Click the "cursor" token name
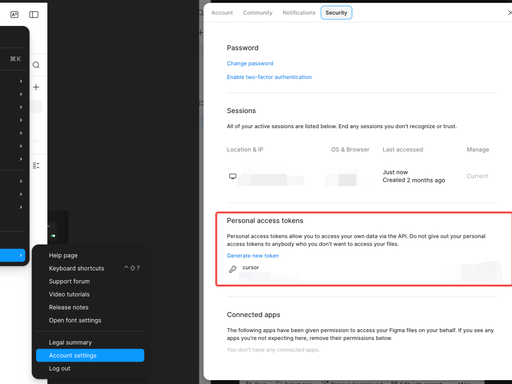Image resolution: width=512 pixels, height=384 pixels. 251,267
